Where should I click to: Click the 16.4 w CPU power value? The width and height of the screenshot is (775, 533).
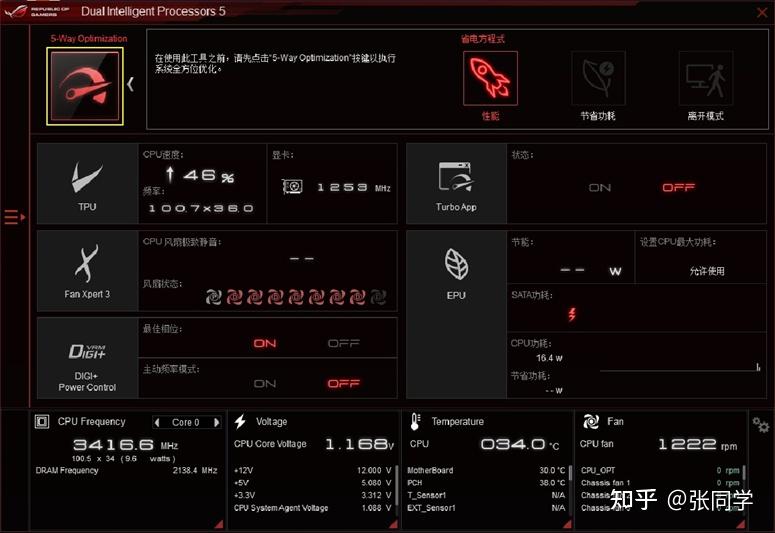point(549,358)
